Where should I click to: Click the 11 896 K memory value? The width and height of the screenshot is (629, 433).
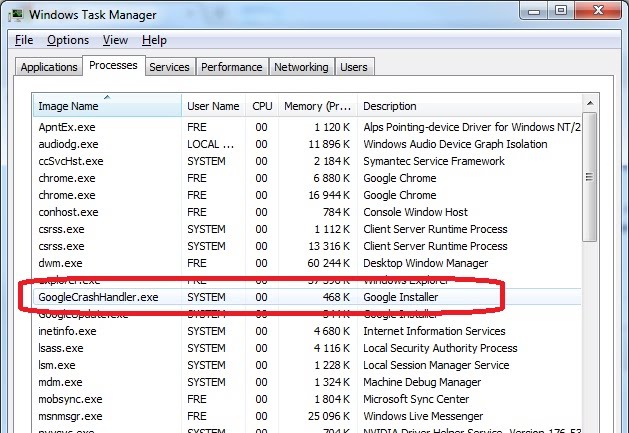(329, 144)
